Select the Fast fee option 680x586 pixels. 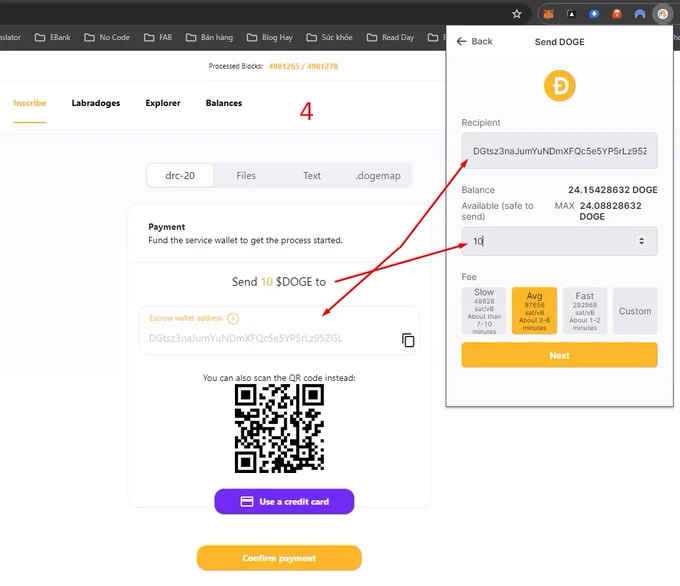(x=585, y=311)
